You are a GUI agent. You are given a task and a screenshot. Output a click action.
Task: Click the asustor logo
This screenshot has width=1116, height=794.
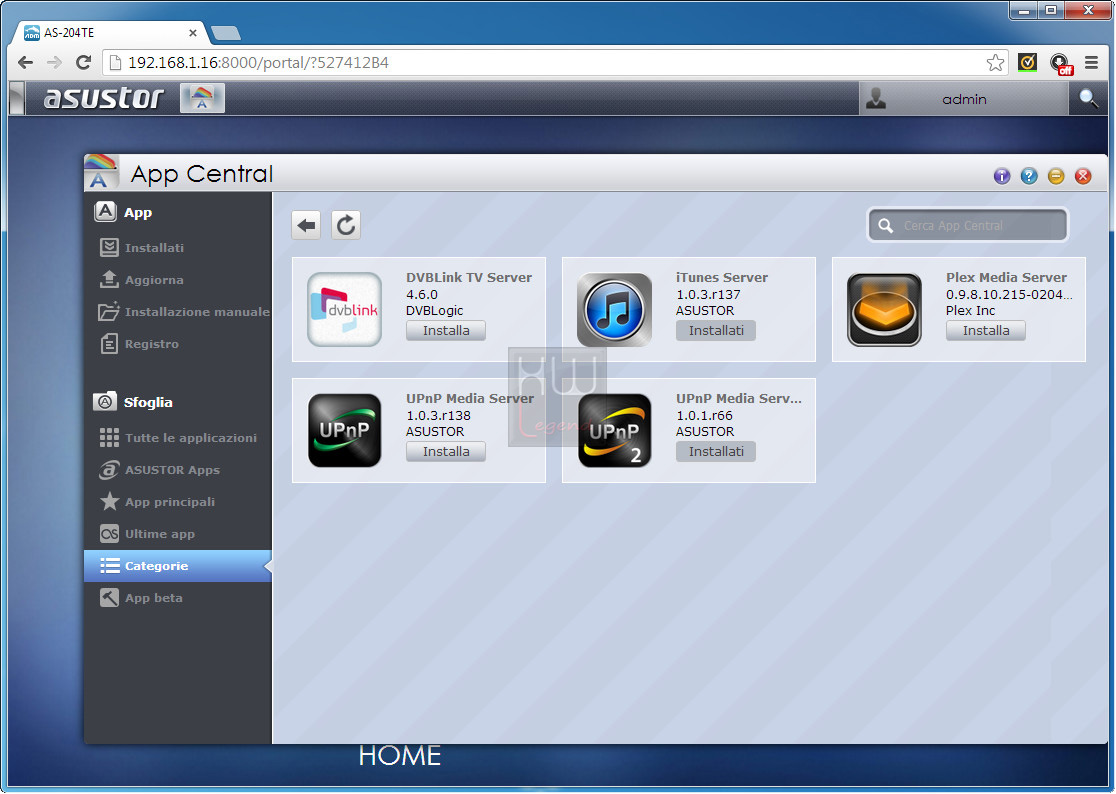click(x=104, y=97)
